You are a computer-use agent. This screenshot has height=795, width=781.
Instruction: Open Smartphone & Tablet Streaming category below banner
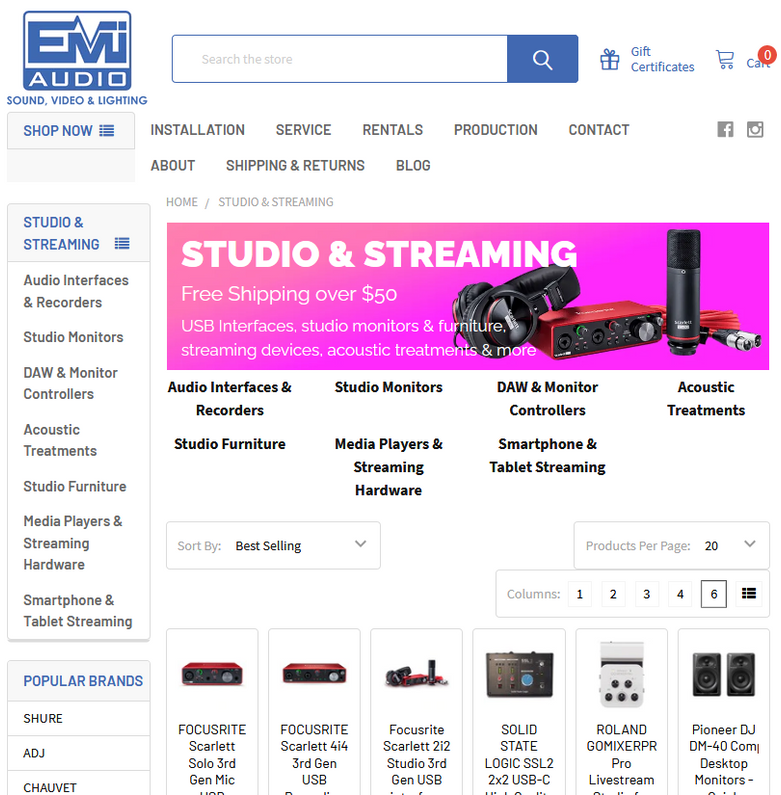(547, 455)
